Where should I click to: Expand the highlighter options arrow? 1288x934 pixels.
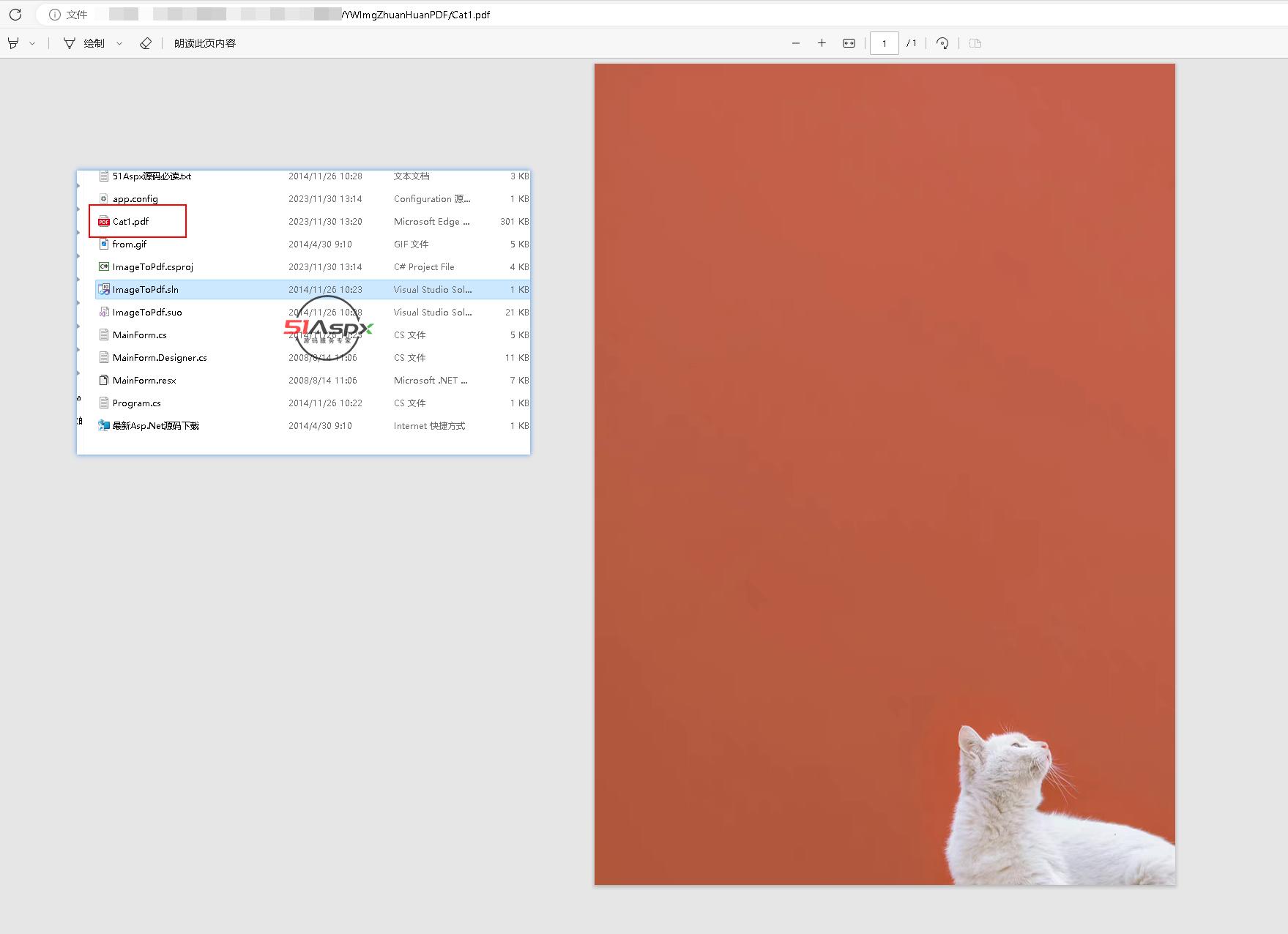32,43
